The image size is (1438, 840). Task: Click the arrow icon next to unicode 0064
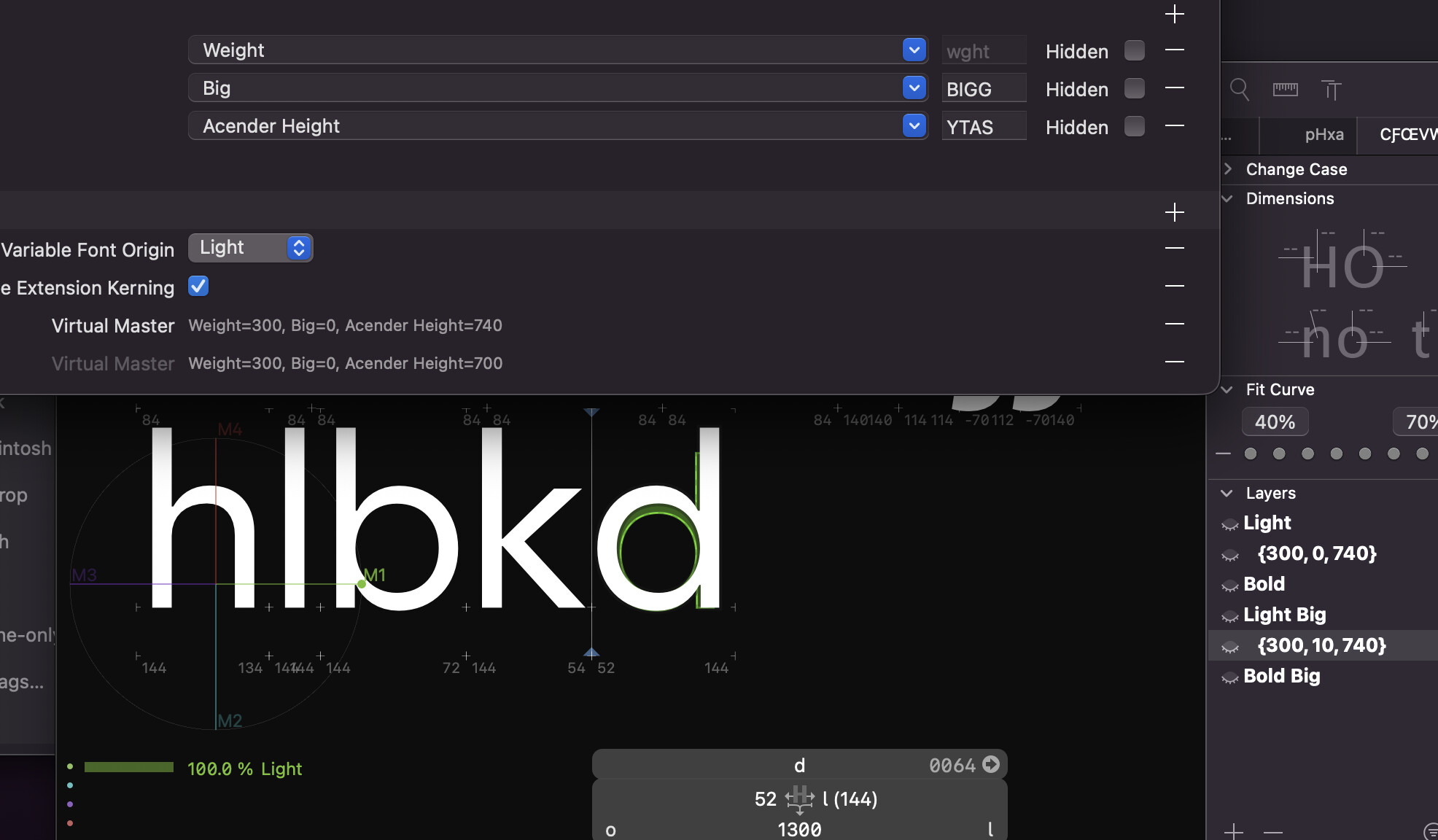[x=990, y=764]
